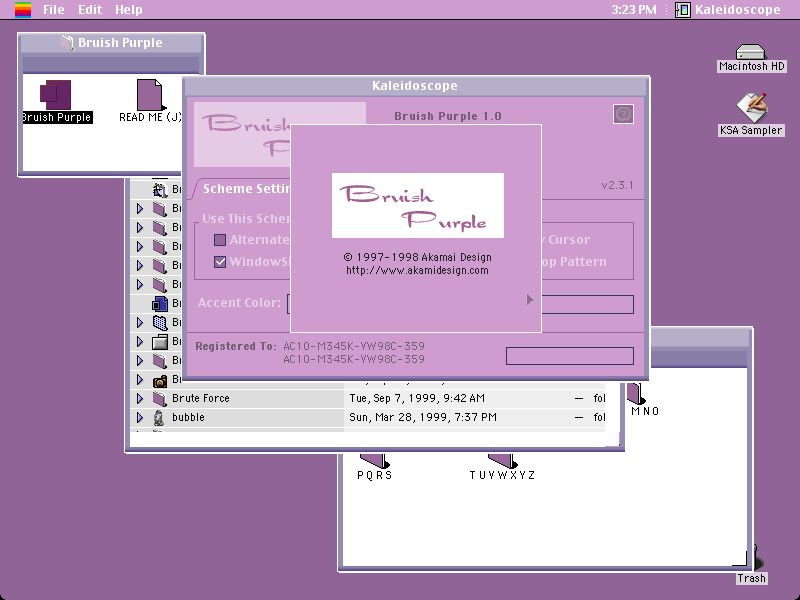Click the Bruish Purple logo in the splash panel
Image resolution: width=800 pixels, height=600 pixels.
[x=418, y=205]
